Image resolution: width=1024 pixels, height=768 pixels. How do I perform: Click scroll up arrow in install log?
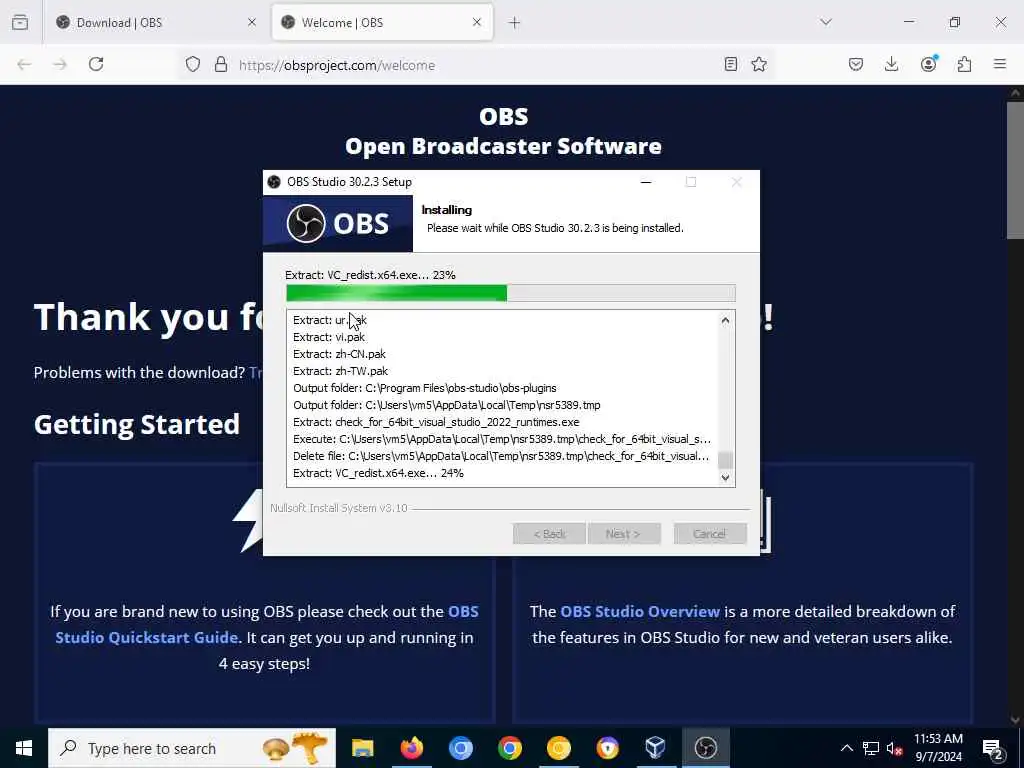click(725, 320)
